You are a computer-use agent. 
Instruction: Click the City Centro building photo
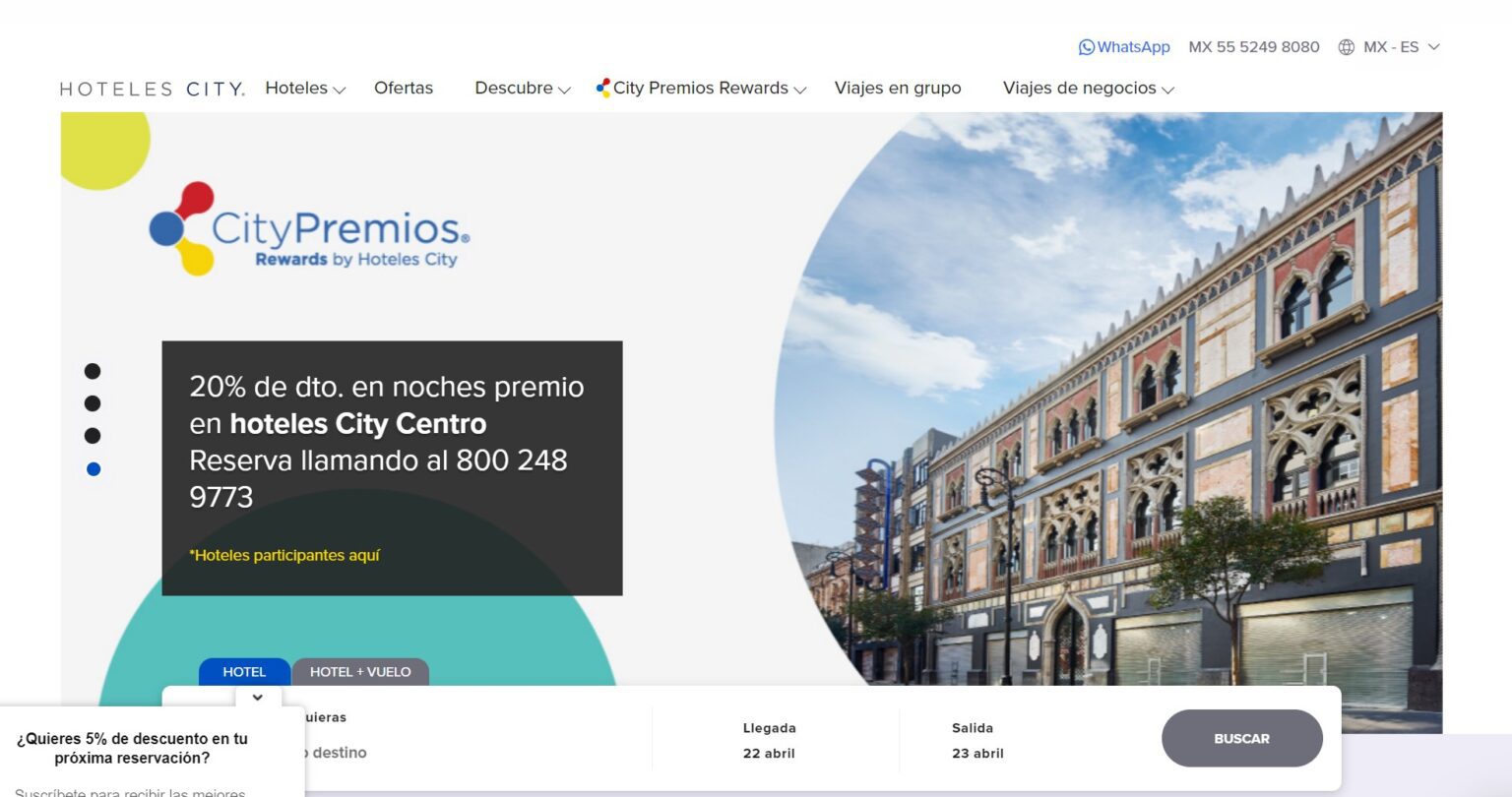(1108, 423)
